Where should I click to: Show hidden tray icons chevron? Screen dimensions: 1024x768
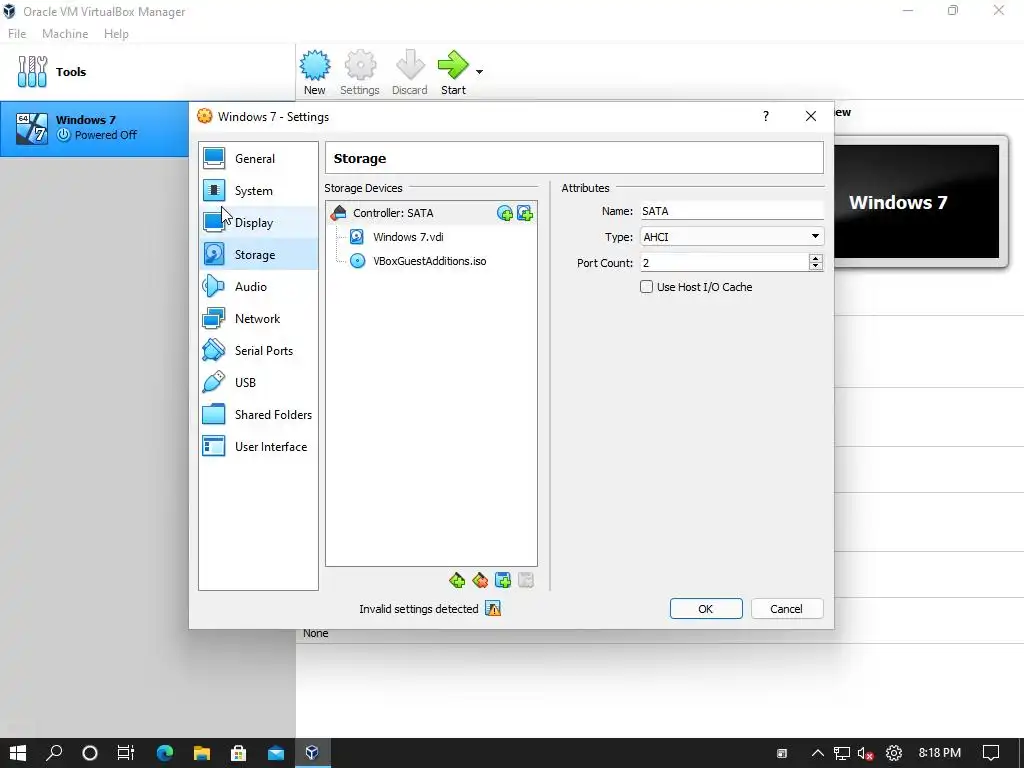point(817,754)
